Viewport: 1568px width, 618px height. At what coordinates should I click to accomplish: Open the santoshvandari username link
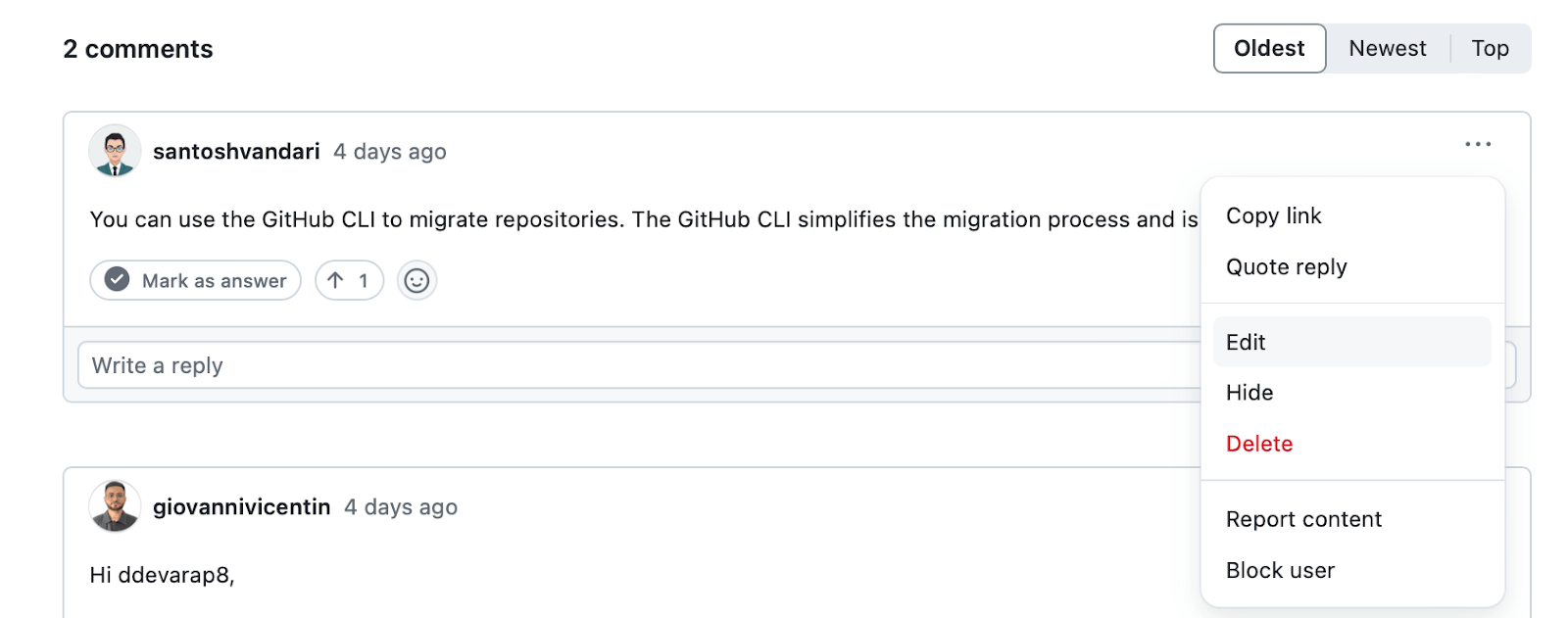click(x=236, y=152)
